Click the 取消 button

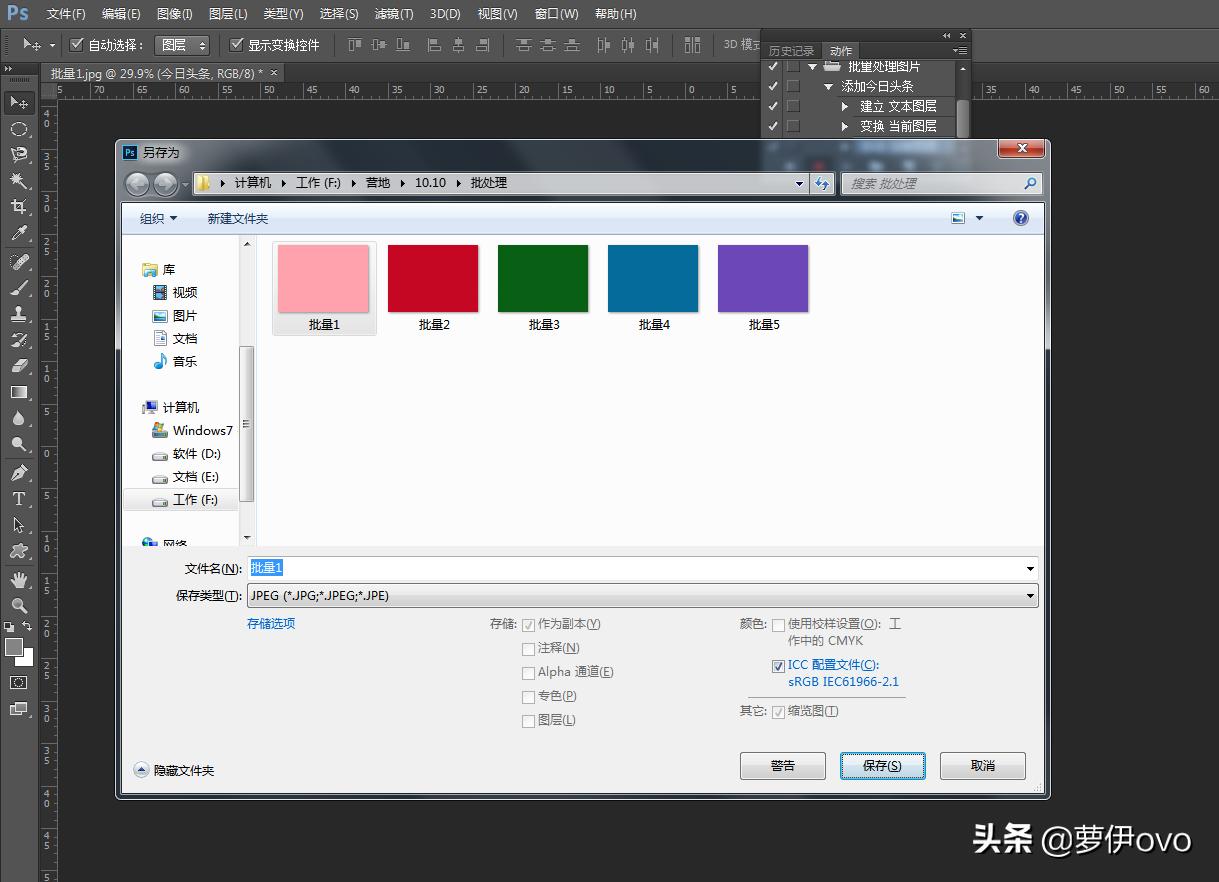[982, 766]
